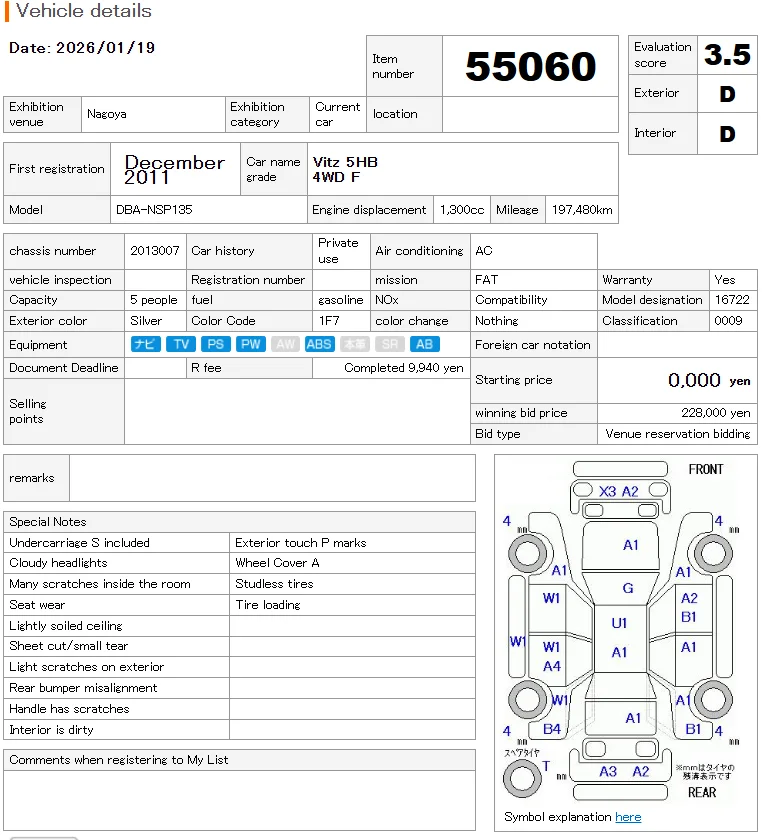
Task: Click 'Venue reservation bidding' bid type
Action: click(677, 434)
